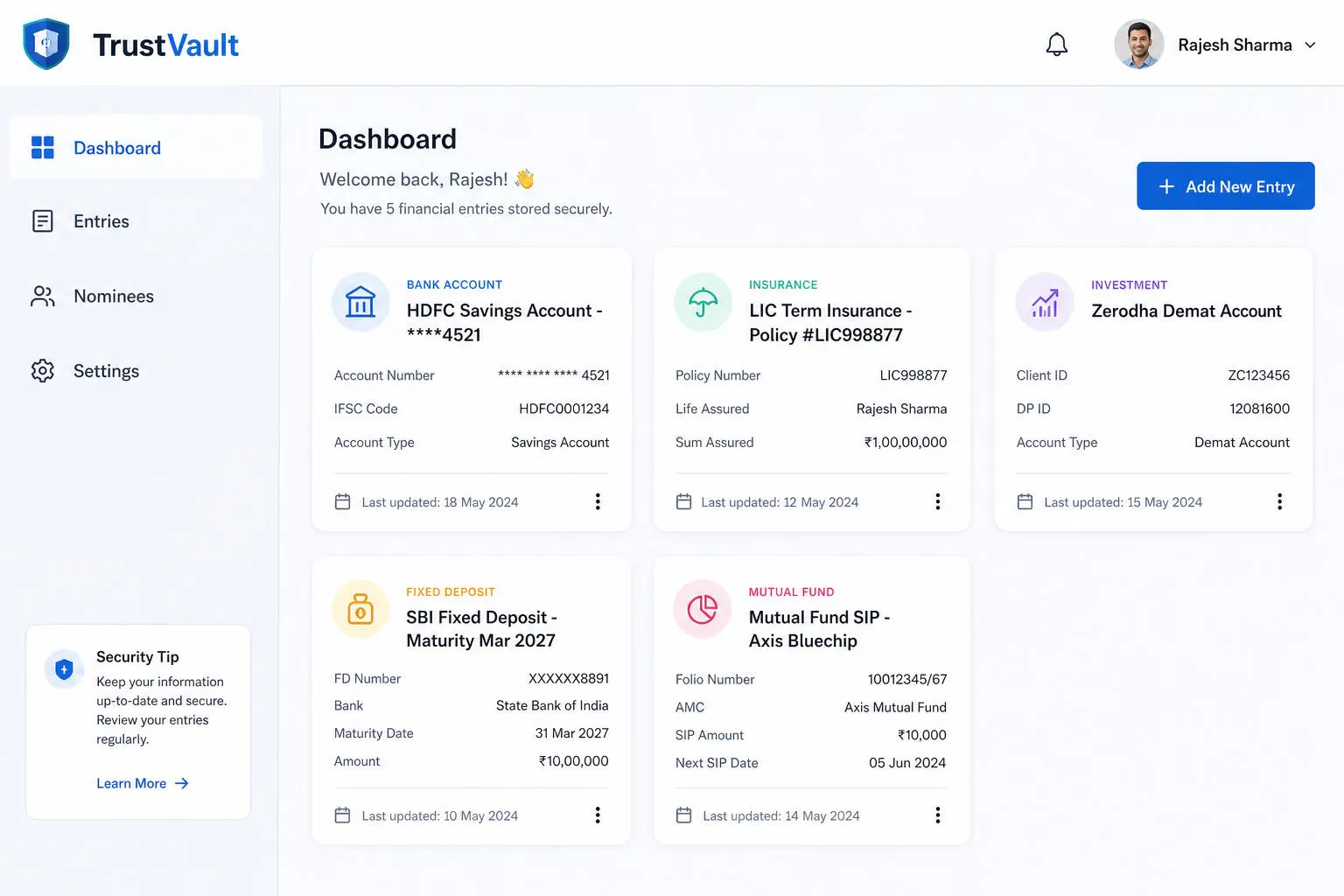Click the TrustVault brand name
This screenshot has height=896, width=1344.
166,45
